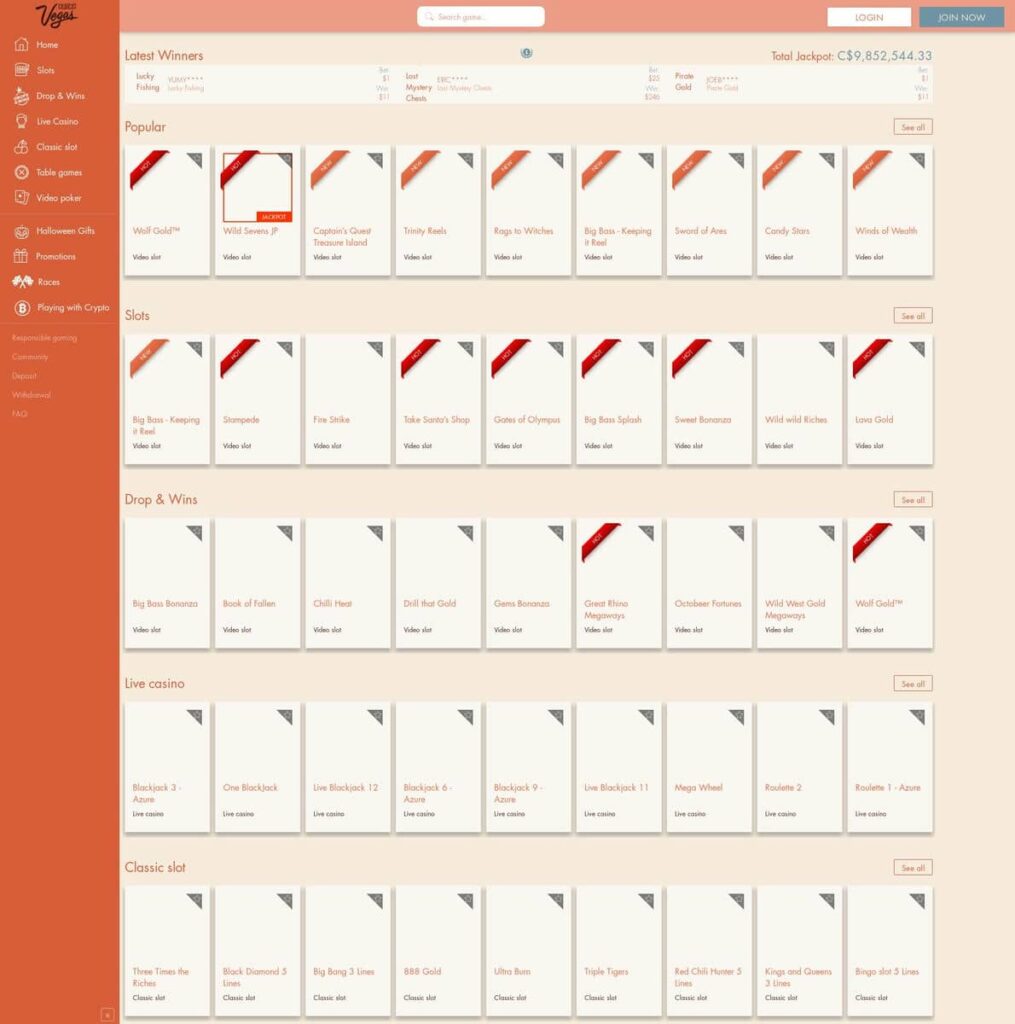Open the Playing with Crypto bitcoin icon
This screenshot has height=1024, width=1015.
(22, 308)
